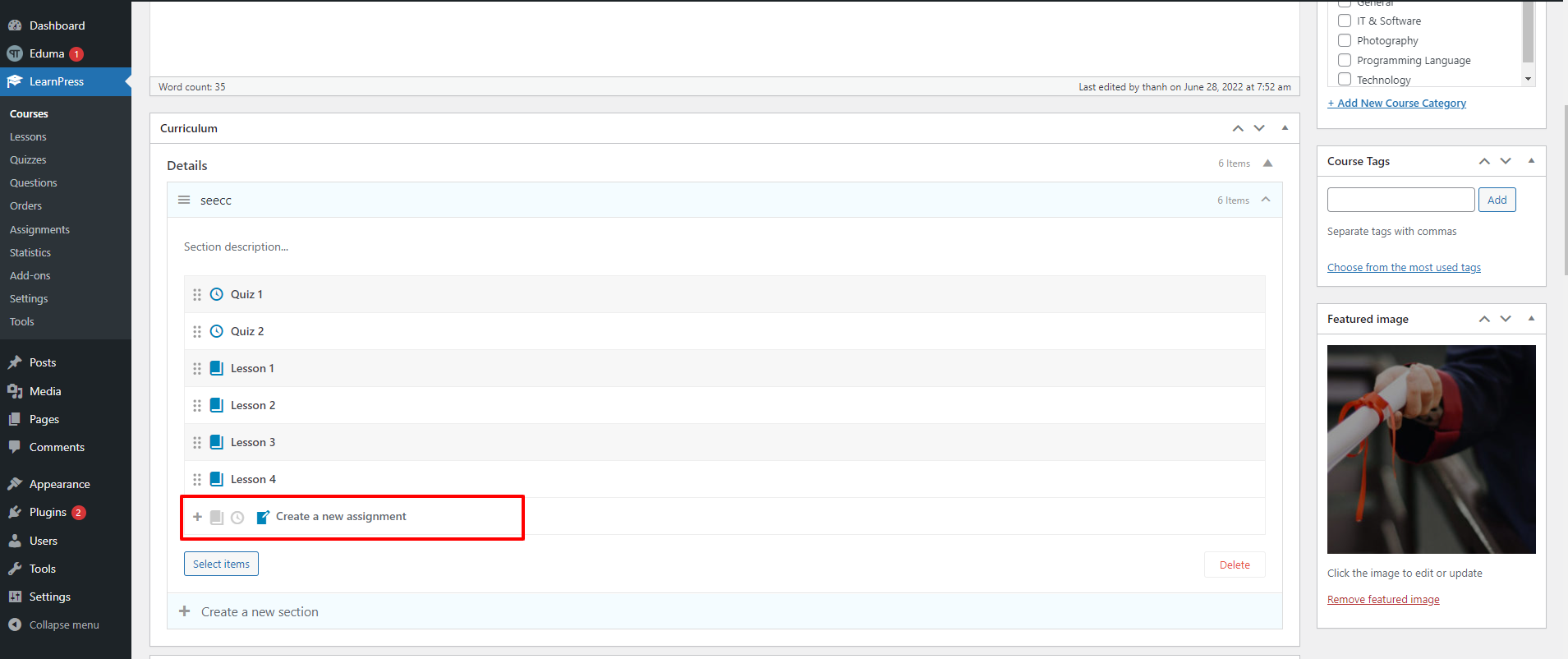Move Curriculum panel up
Image resolution: width=1568 pixels, height=659 pixels.
pyautogui.click(x=1238, y=128)
